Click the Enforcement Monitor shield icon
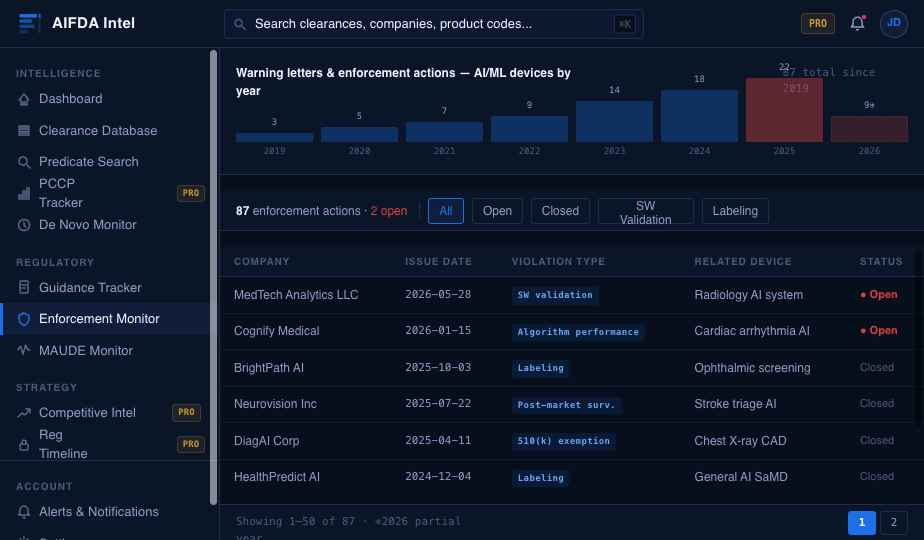This screenshot has height=540, width=924. [x=24, y=319]
